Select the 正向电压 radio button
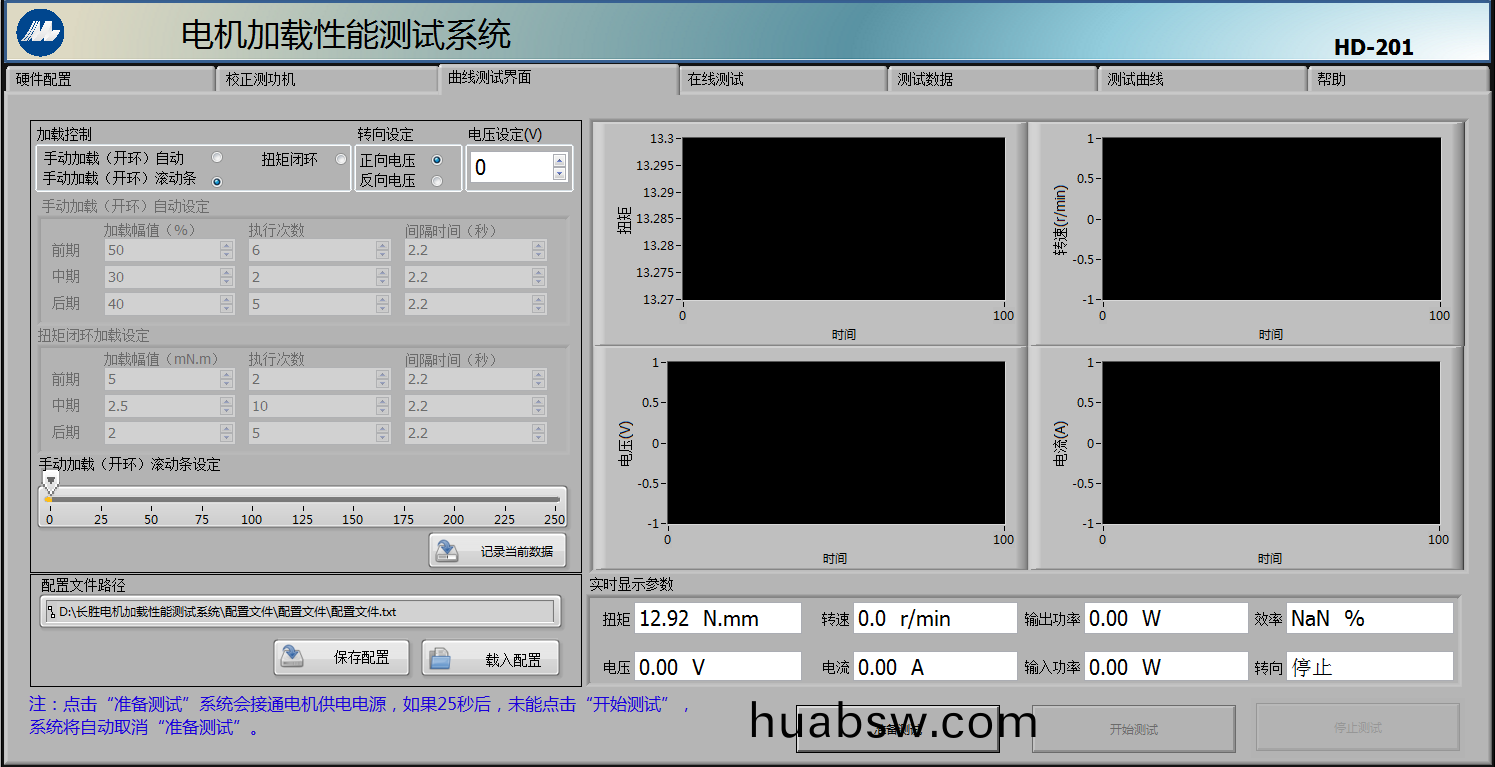 point(437,160)
